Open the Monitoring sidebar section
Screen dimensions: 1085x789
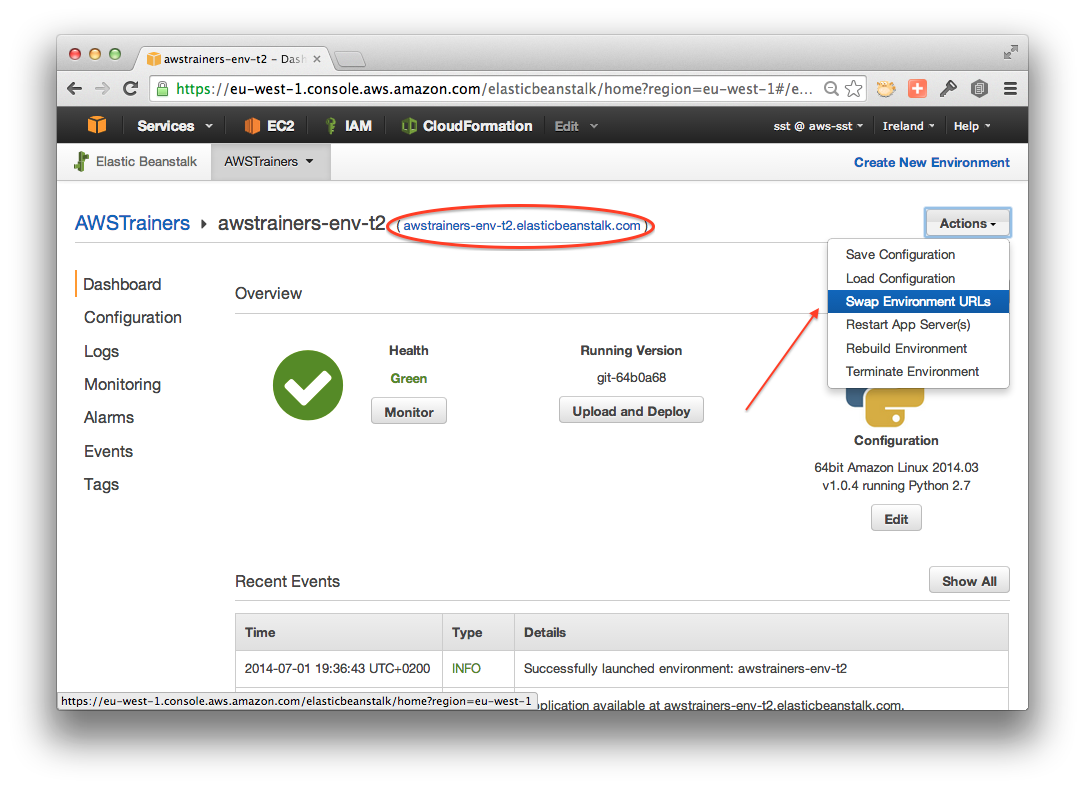coord(122,385)
